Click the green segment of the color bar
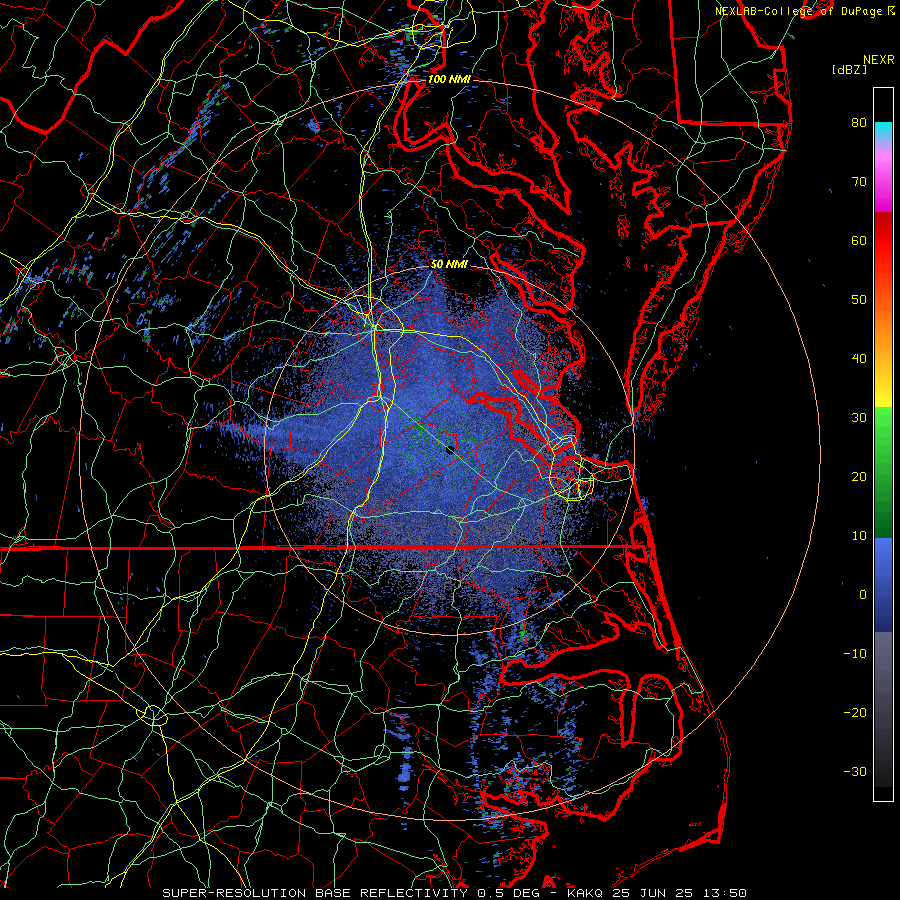The image size is (900, 900). [x=883, y=472]
